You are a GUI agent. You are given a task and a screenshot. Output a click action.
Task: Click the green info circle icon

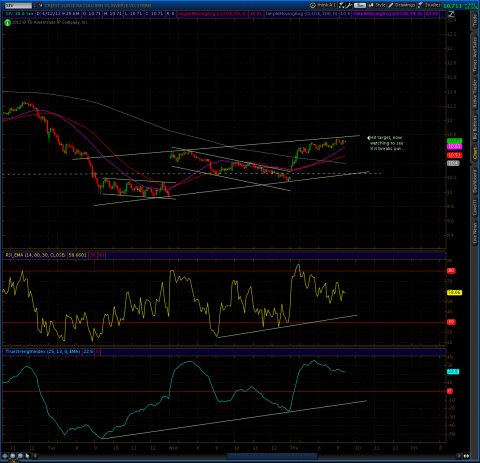pos(7,22)
